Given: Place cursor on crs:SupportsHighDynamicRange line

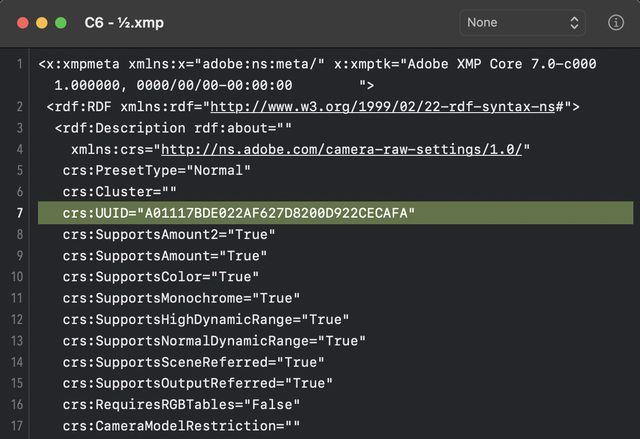Looking at the screenshot, I should click(206, 319).
